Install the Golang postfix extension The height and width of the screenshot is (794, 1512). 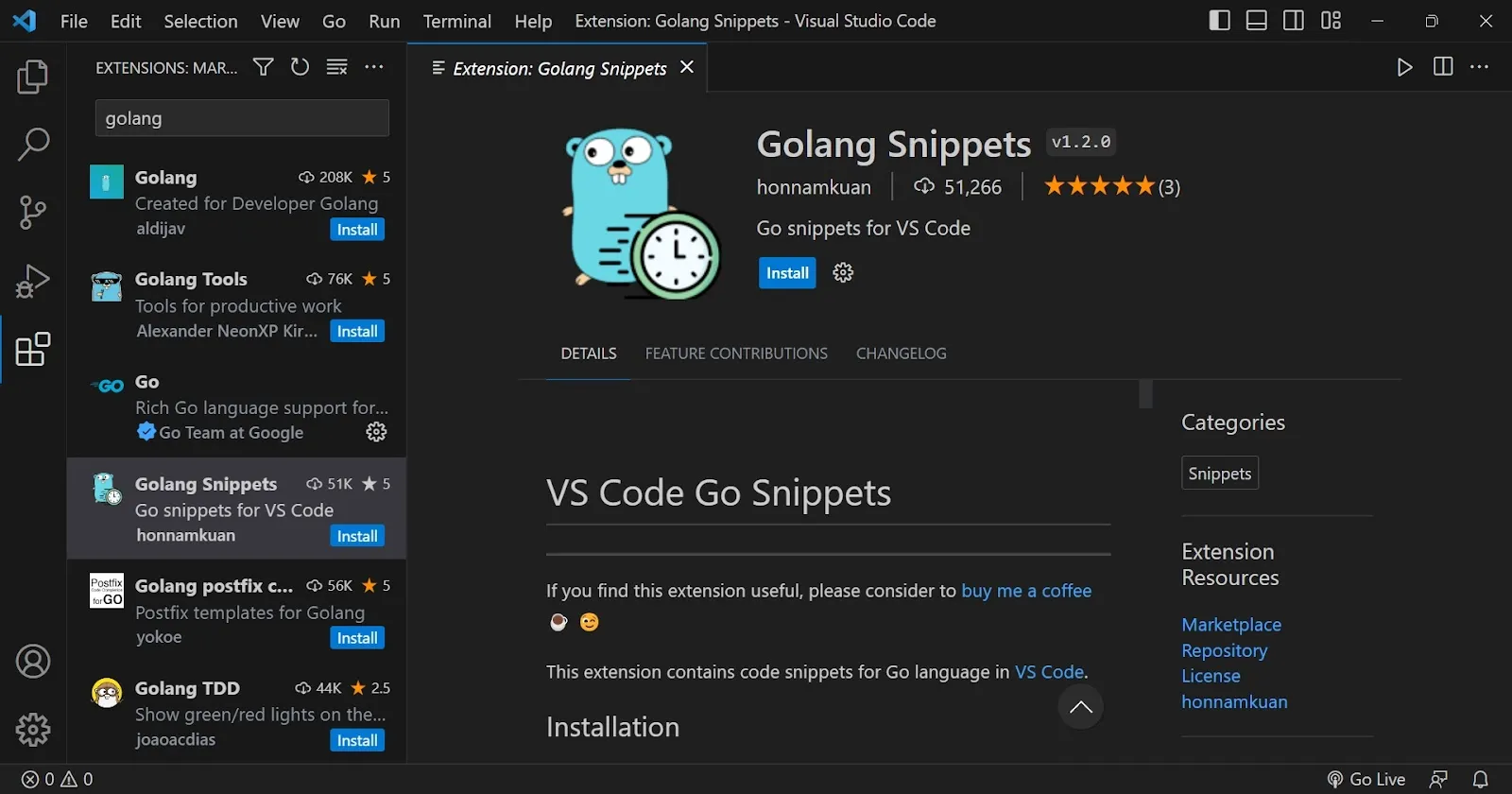tap(357, 638)
